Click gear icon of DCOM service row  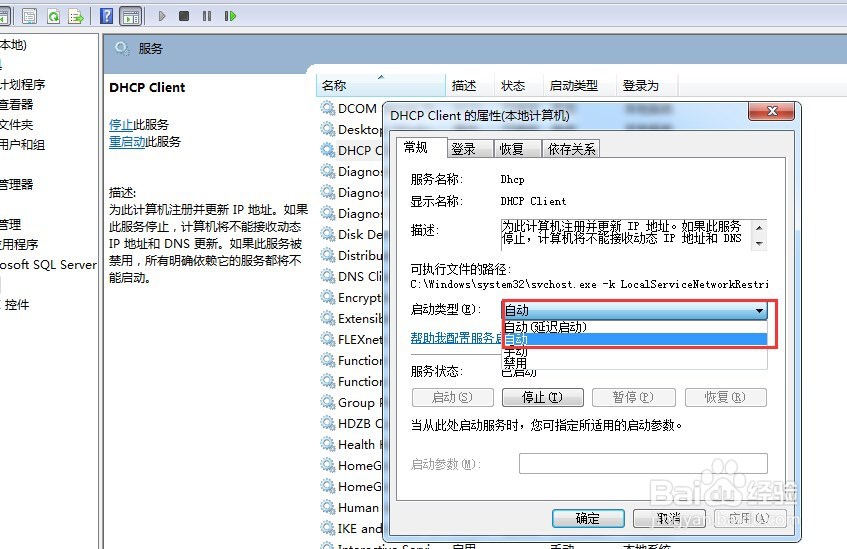coord(327,109)
